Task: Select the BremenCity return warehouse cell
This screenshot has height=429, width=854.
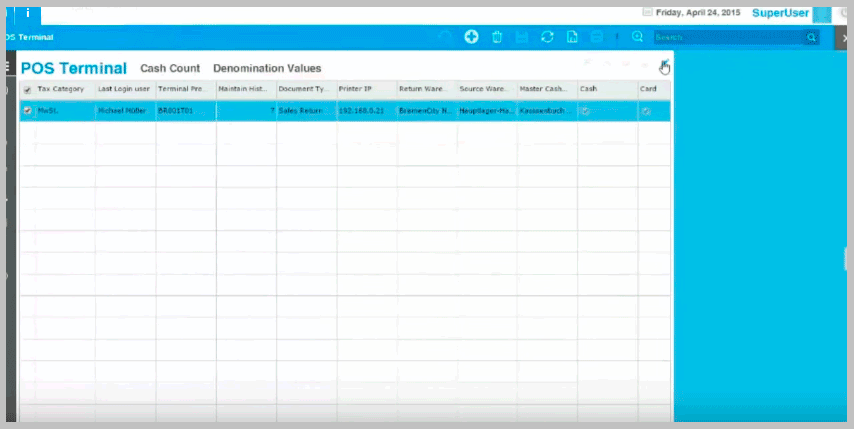Action: click(x=427, y=111)
